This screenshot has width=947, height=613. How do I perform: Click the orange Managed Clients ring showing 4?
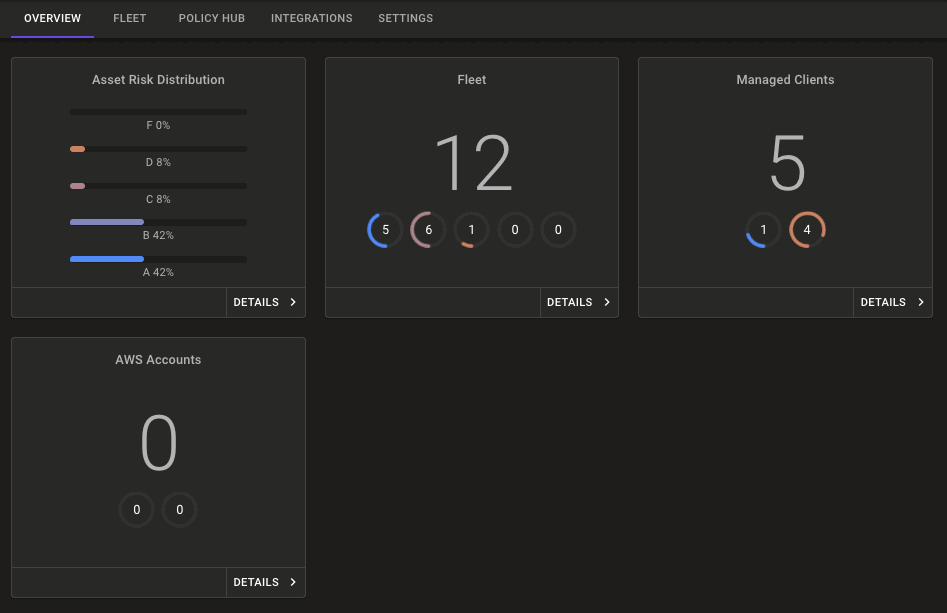click(x=807, y=230)
